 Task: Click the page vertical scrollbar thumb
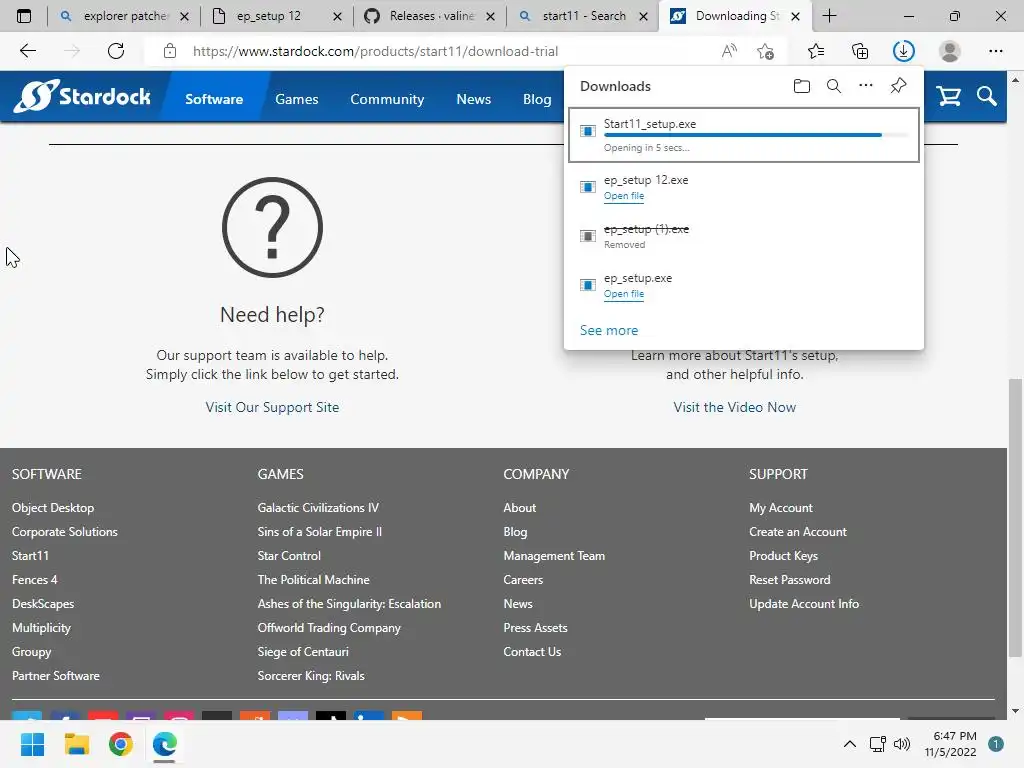click(1015, 516)
